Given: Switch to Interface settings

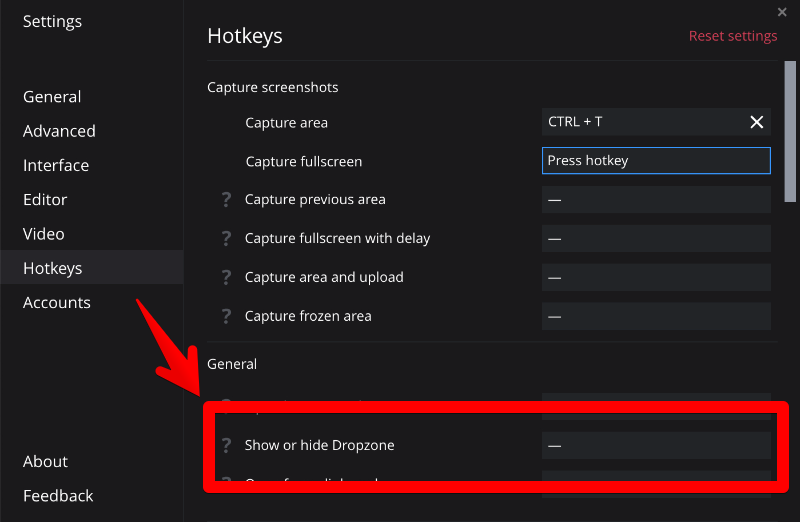Looking at the screenshot, I should [56, 165].
